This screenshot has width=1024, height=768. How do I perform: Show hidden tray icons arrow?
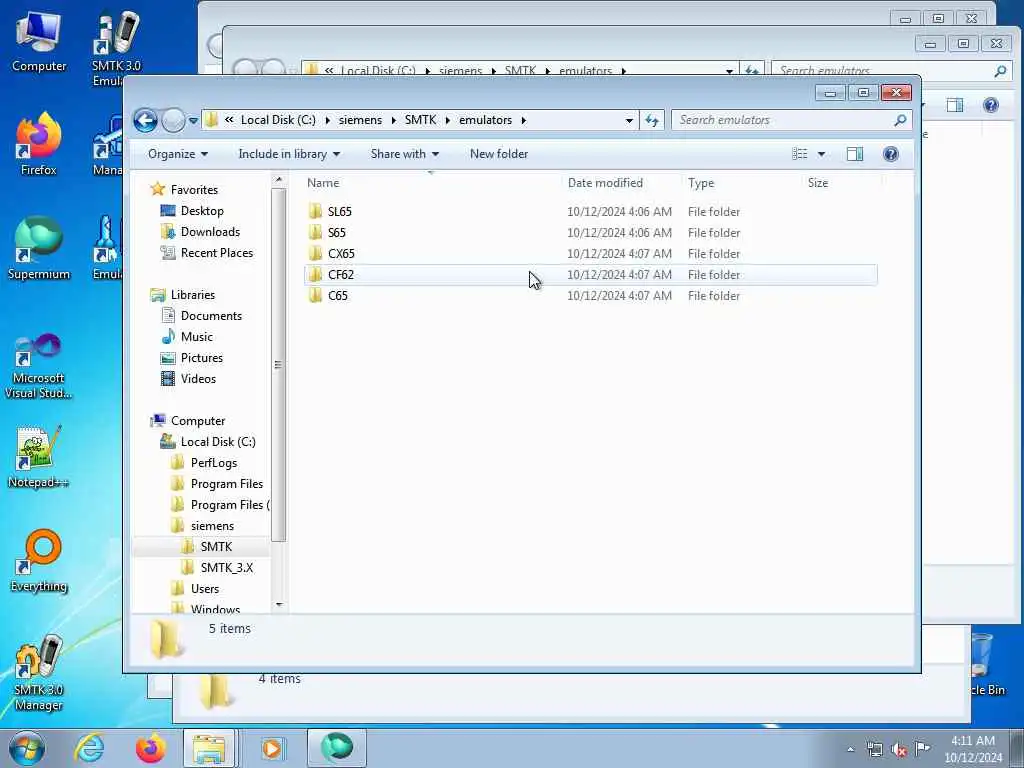coord(850,750)
